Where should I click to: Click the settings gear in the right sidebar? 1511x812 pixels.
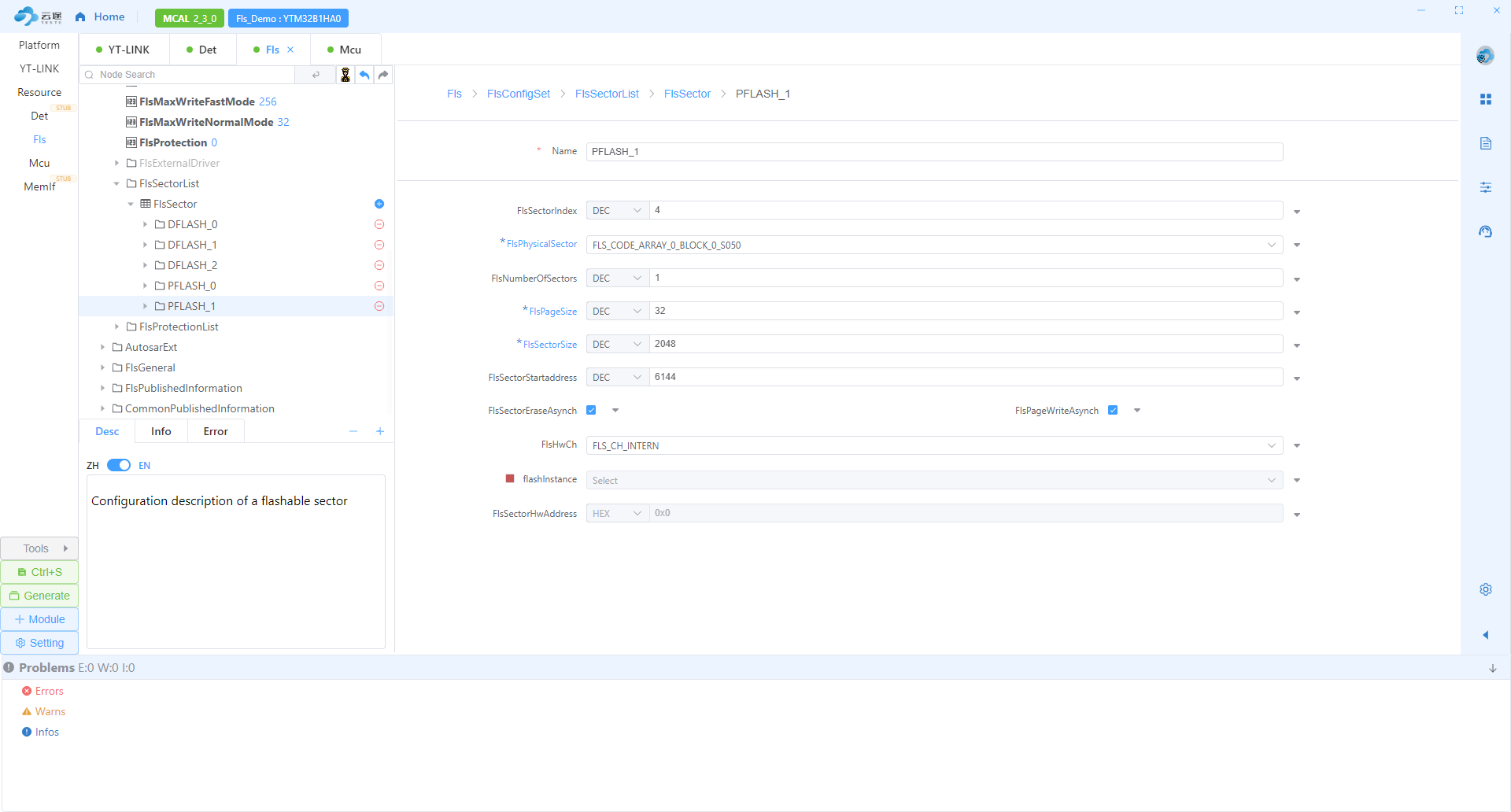tap(1485, 589)
